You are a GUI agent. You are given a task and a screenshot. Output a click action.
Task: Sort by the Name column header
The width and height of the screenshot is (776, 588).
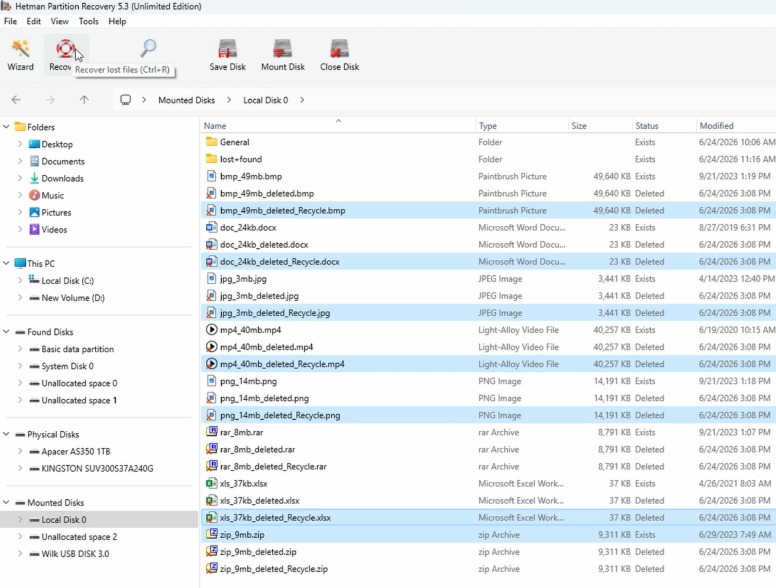click(338, 126)
